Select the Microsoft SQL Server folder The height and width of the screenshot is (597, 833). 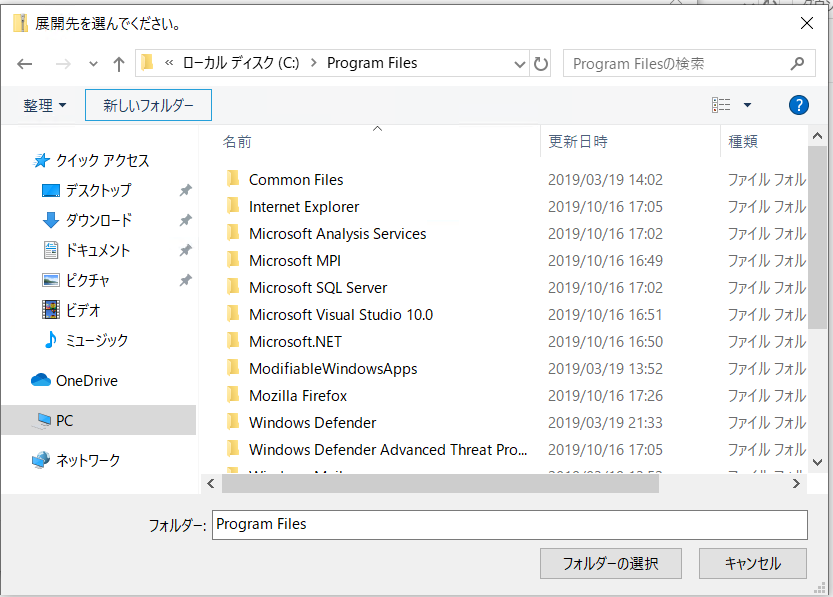[318, 288]
